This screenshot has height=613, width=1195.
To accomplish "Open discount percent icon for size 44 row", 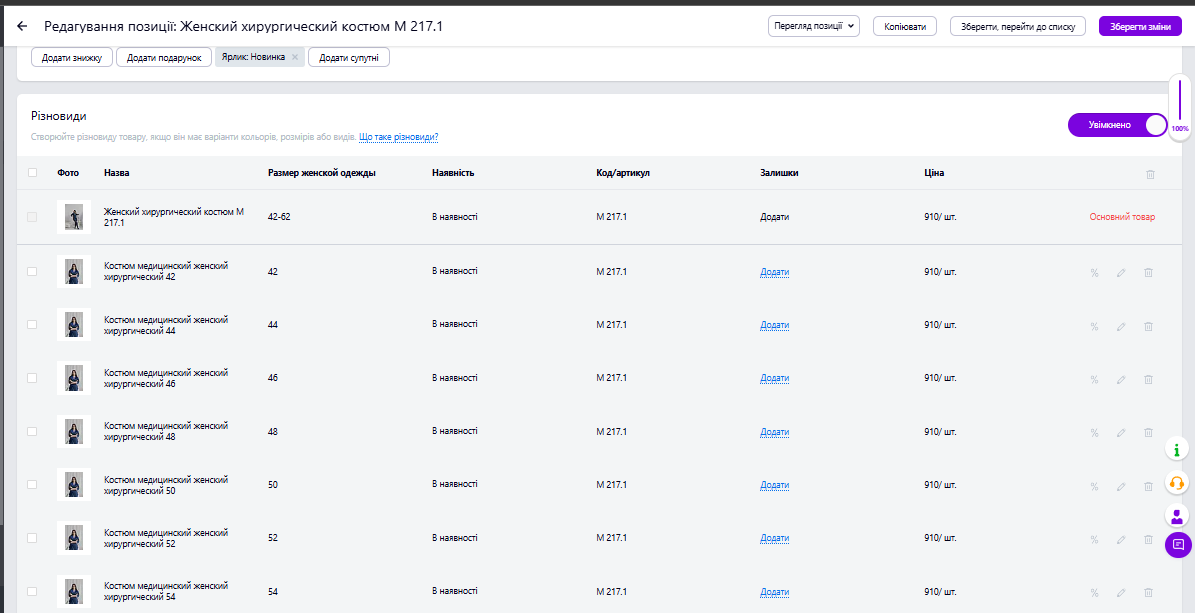I will (1094, 326).
